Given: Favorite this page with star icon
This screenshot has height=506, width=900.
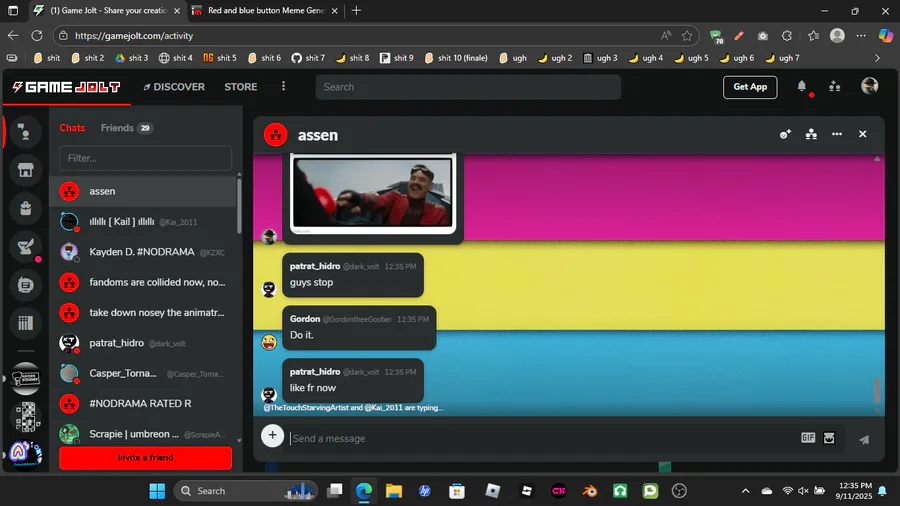Looking at the screenshot, I should 687,36.
